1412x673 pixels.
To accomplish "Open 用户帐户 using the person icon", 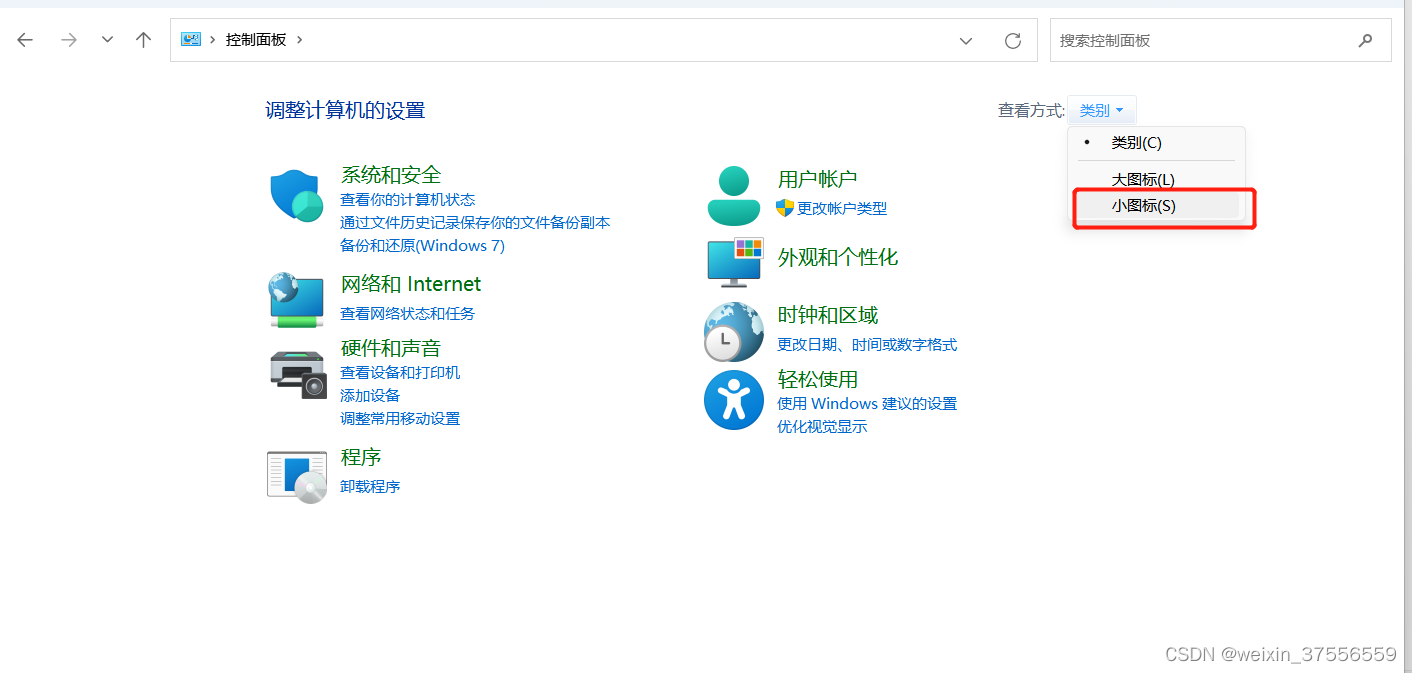I will (x=734, y=193).
